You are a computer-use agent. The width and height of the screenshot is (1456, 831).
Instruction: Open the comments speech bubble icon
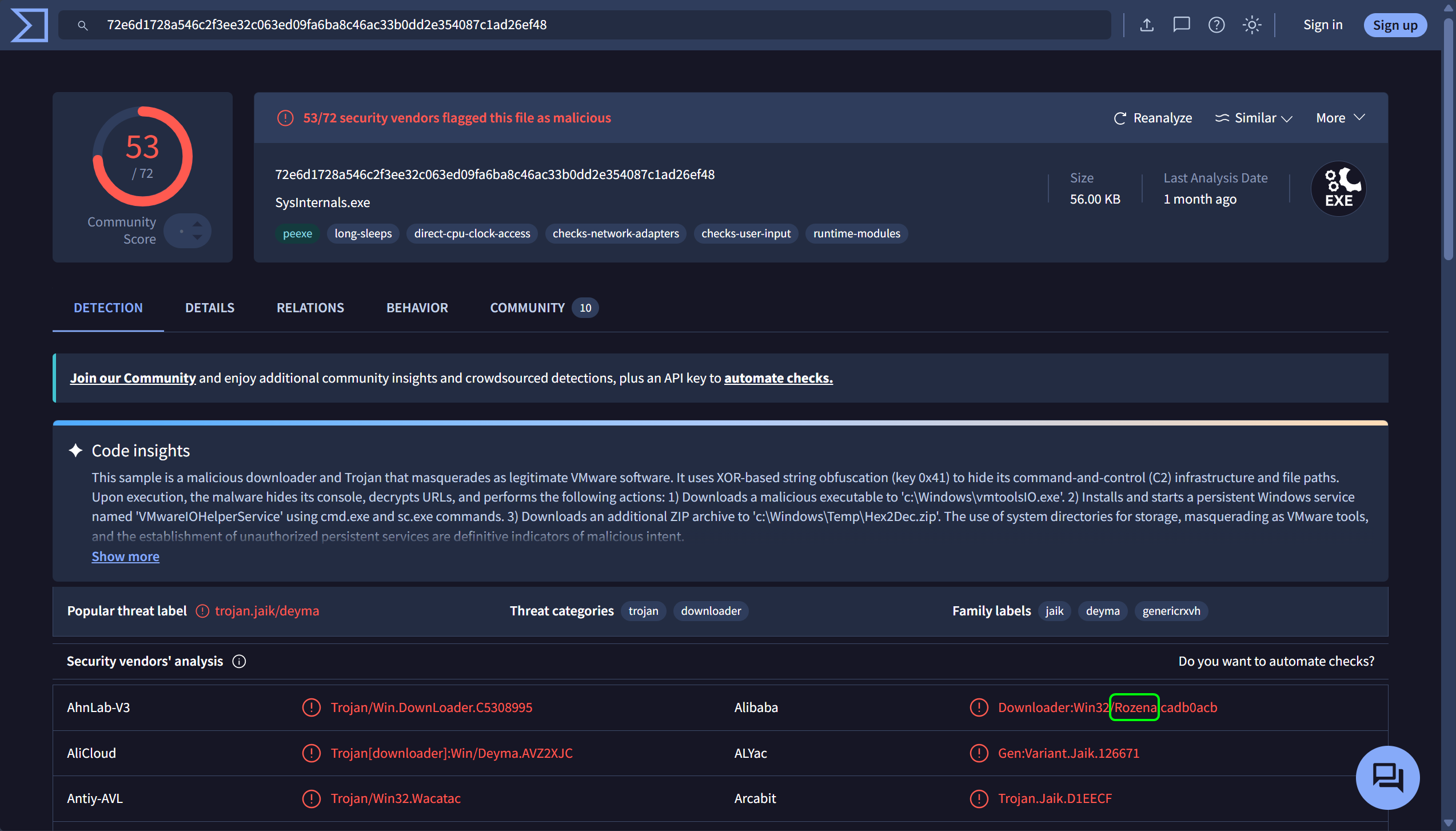pos(1181,25)
